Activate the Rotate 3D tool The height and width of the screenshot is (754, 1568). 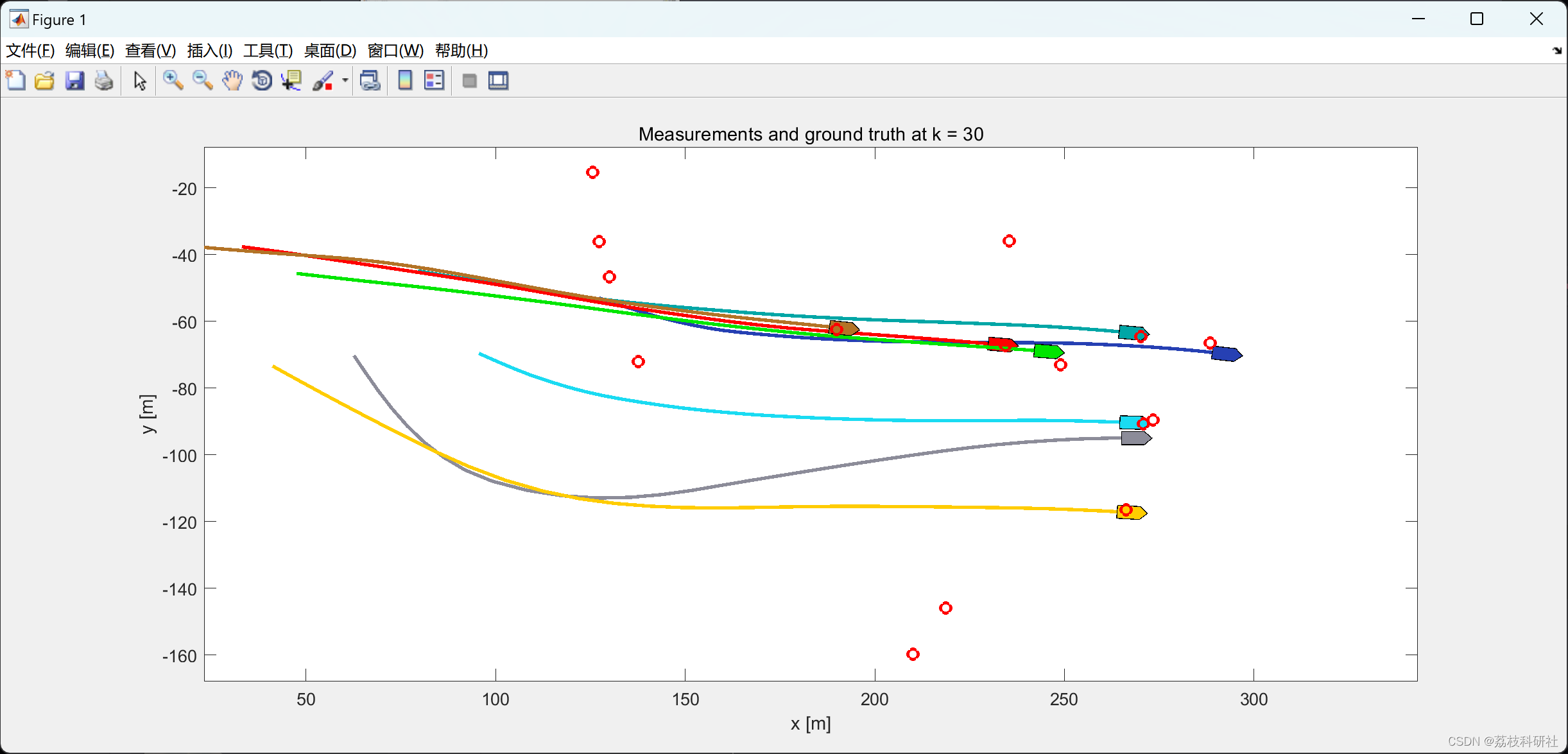click(262, 81)
